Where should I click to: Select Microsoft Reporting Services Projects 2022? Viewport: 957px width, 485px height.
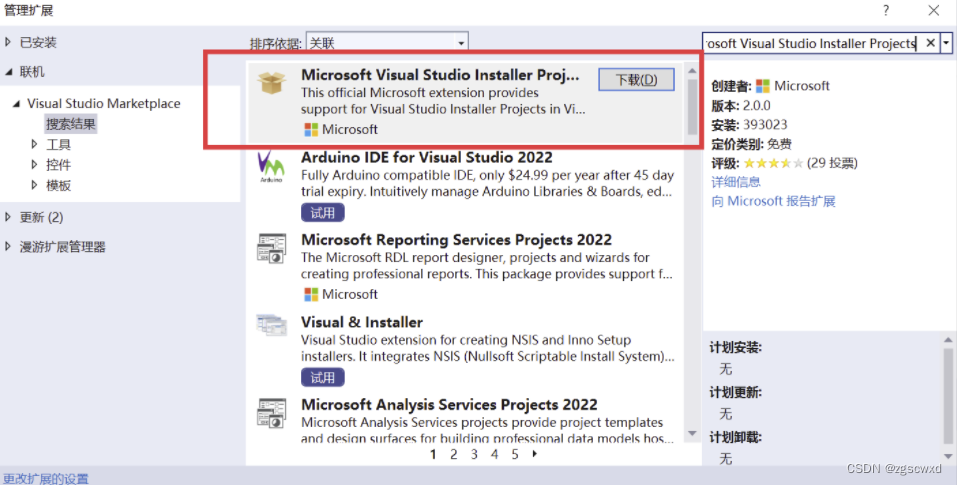pyautogui.click(x=457, y=240)
